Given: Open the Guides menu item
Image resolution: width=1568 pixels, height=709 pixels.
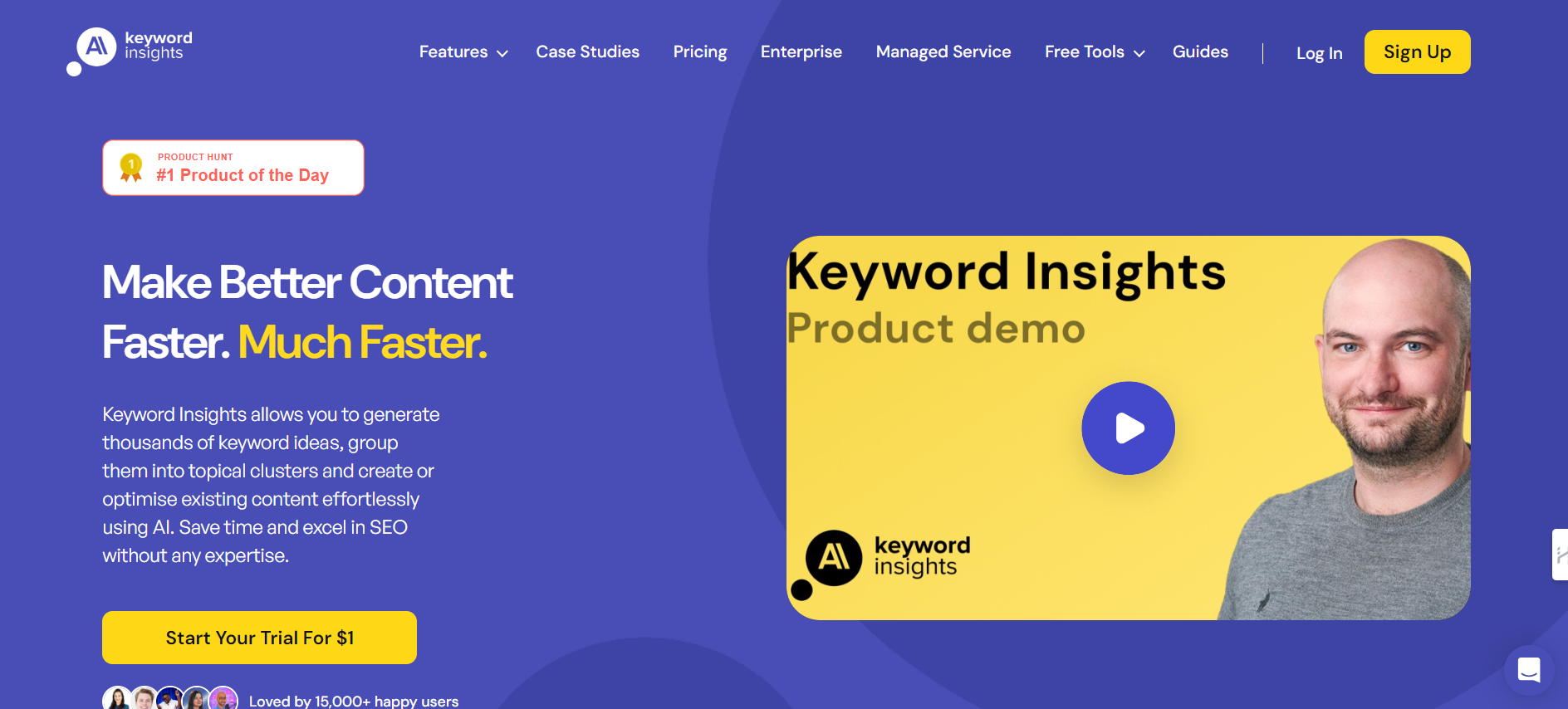Looking at the screenshot, I should pyautogui.click(x=1200, y=51).
